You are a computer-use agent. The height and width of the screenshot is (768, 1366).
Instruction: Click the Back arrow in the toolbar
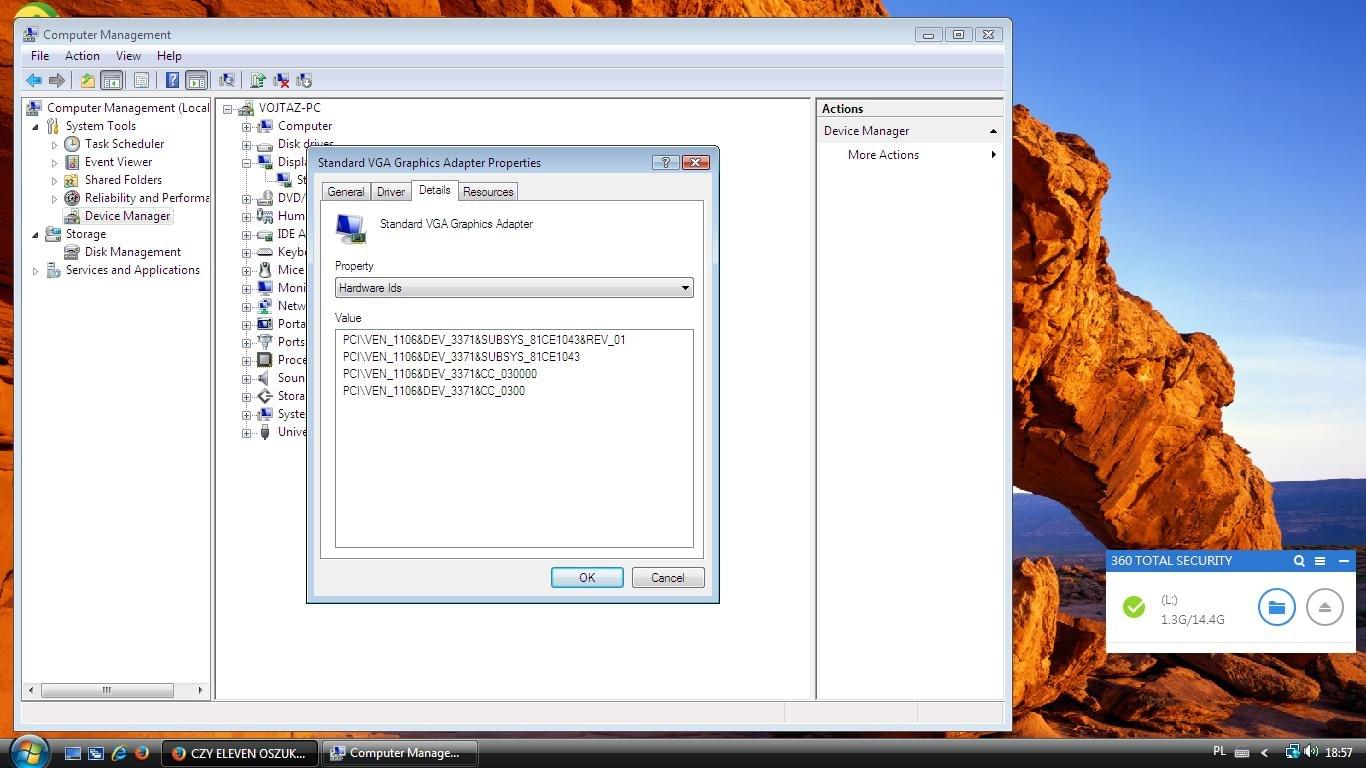click(x=34, y=81)
